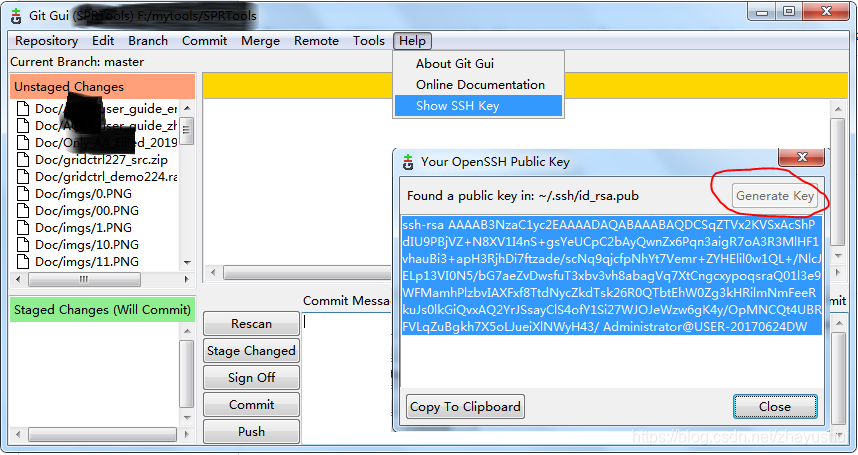Click file icon next to Doc/imgs/00.PNG
Screen dimensions: 858x455
click(x=23, y=211)
